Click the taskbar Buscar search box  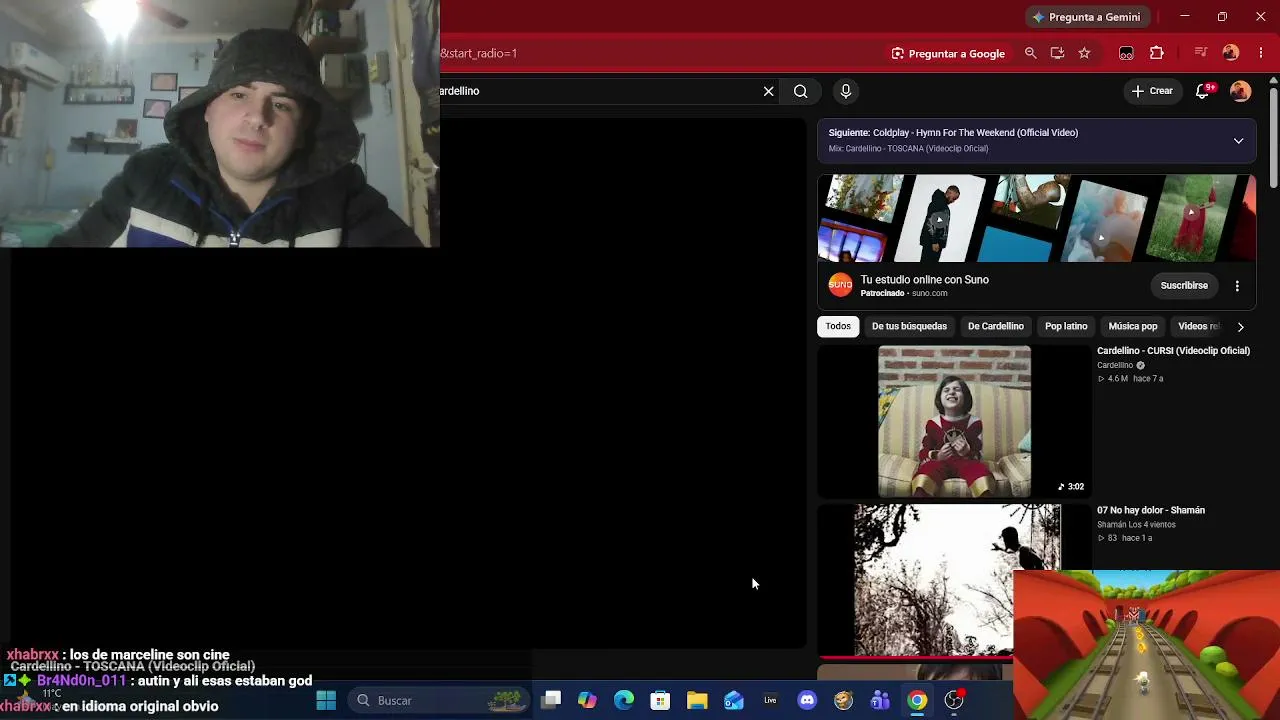click(x=438, y=700)
